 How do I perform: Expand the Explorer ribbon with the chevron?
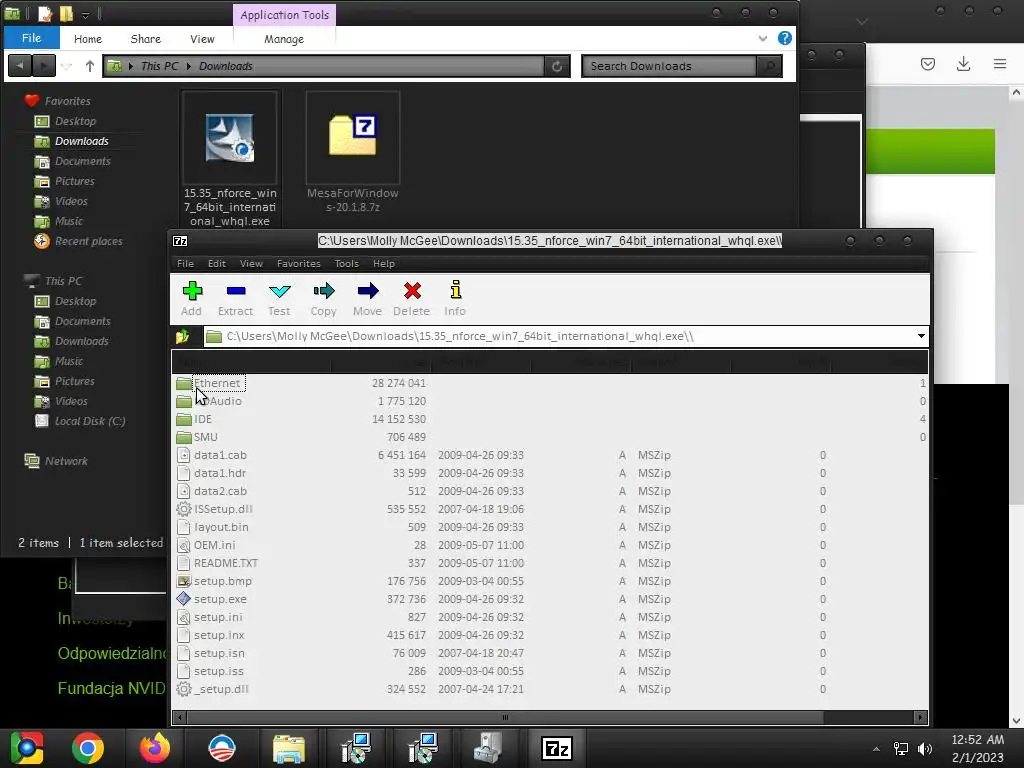click(762, 39)
